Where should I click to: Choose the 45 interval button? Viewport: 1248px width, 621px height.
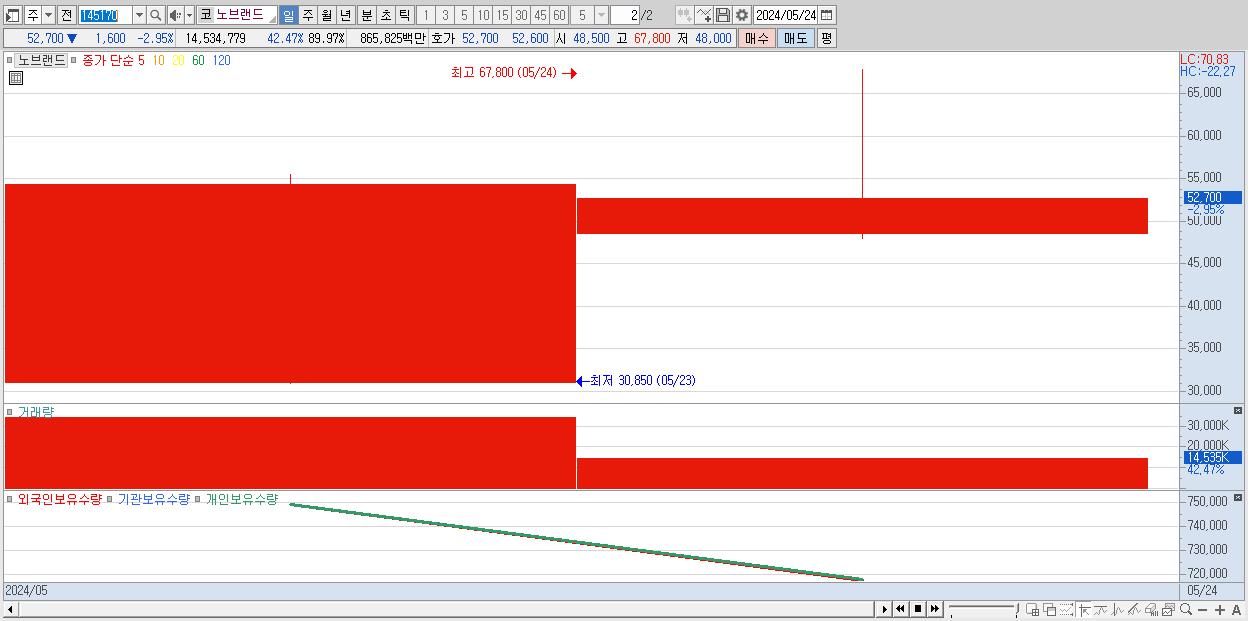click(540, 15)
